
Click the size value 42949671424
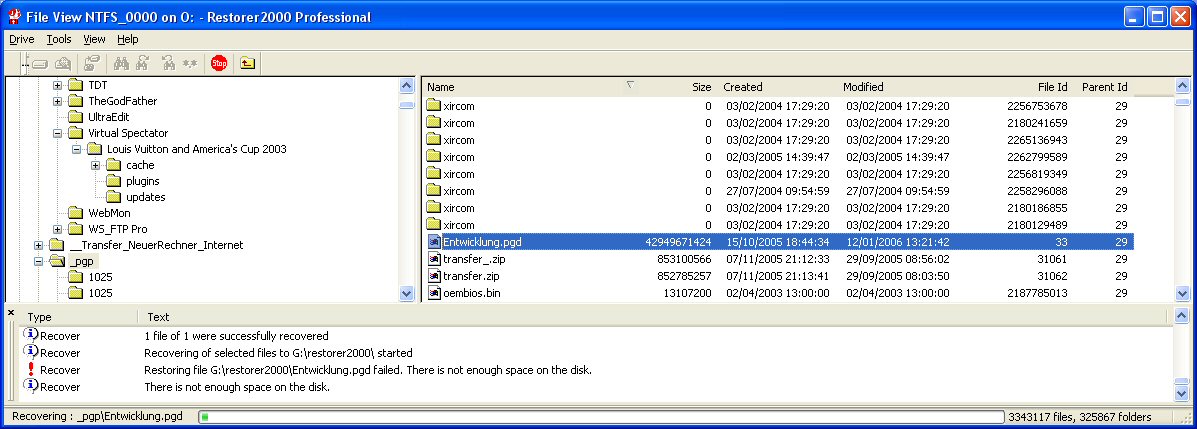(678, 242)
